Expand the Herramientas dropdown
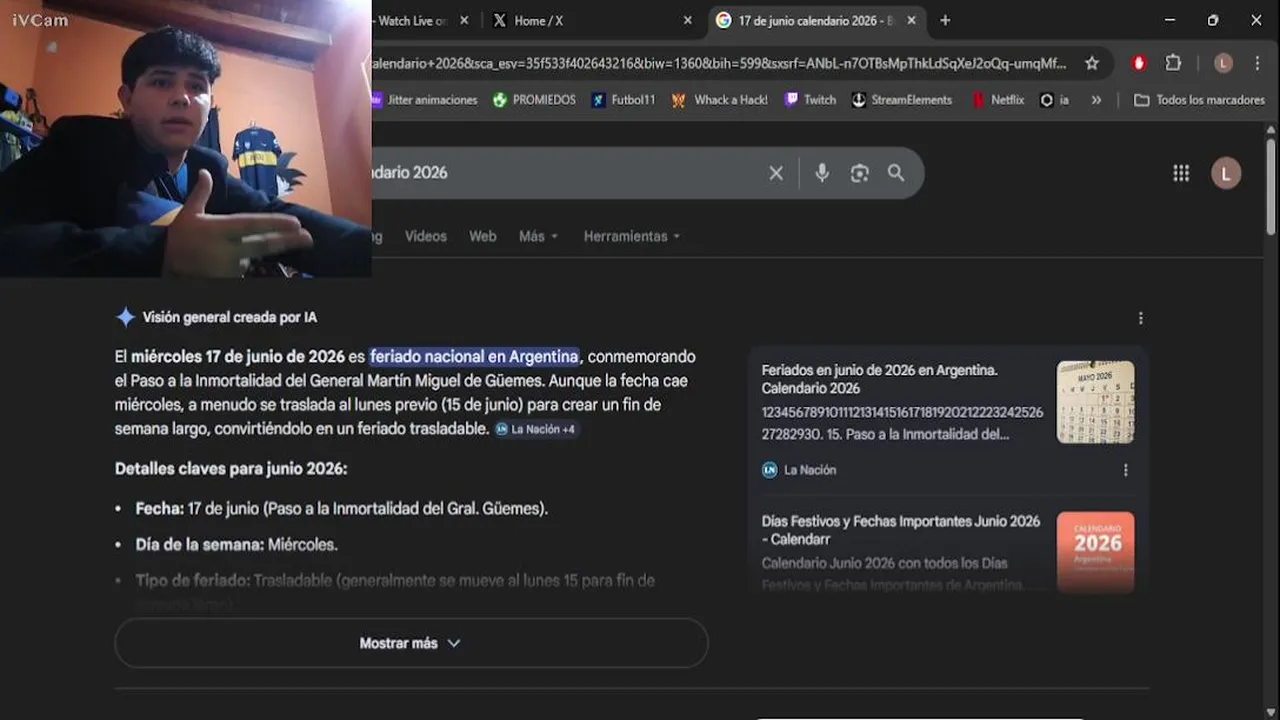Image resolution: width=1280 pixels, height=720 pixels. (x=632, y=237)
